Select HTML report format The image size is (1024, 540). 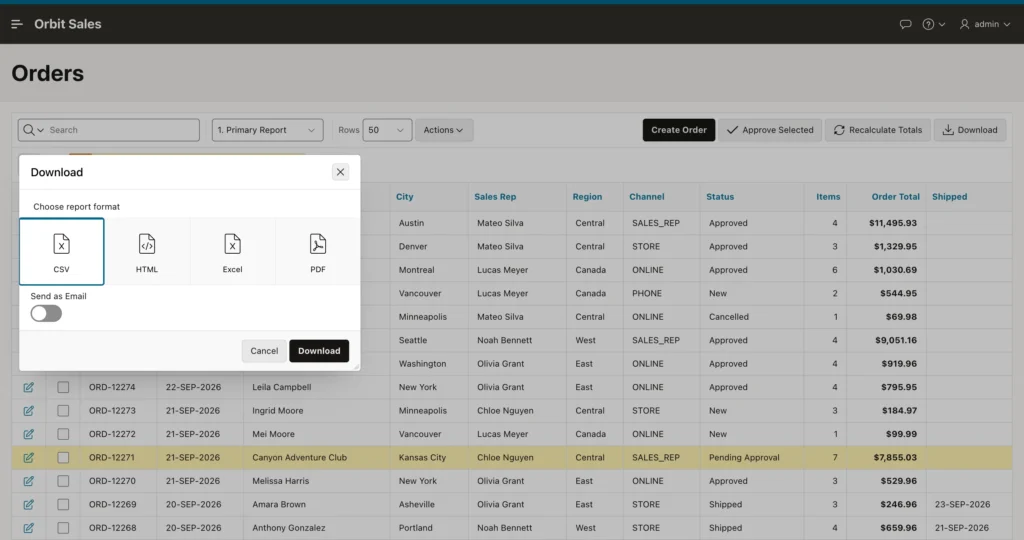(147, 251)
